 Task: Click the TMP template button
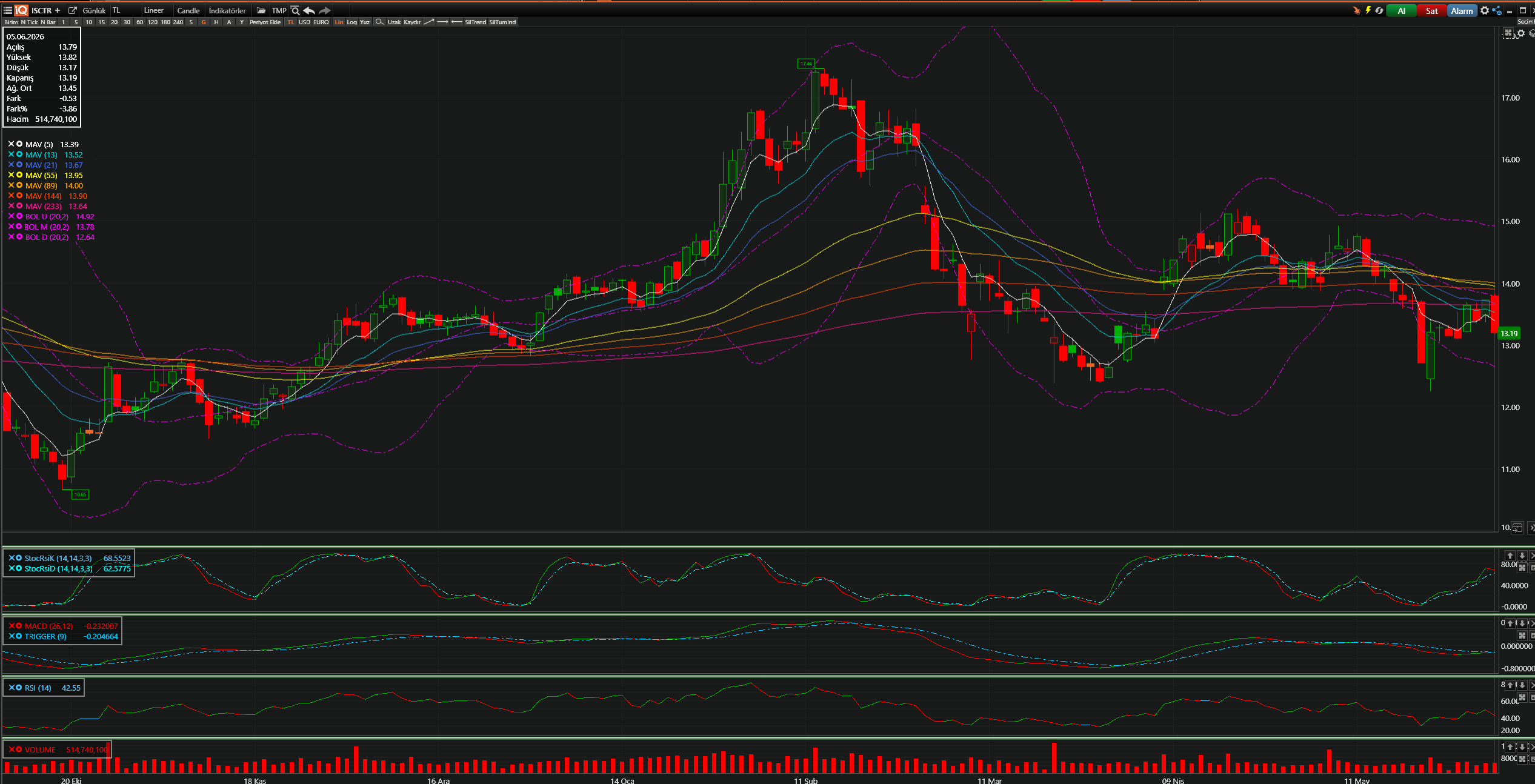point(279,10)
